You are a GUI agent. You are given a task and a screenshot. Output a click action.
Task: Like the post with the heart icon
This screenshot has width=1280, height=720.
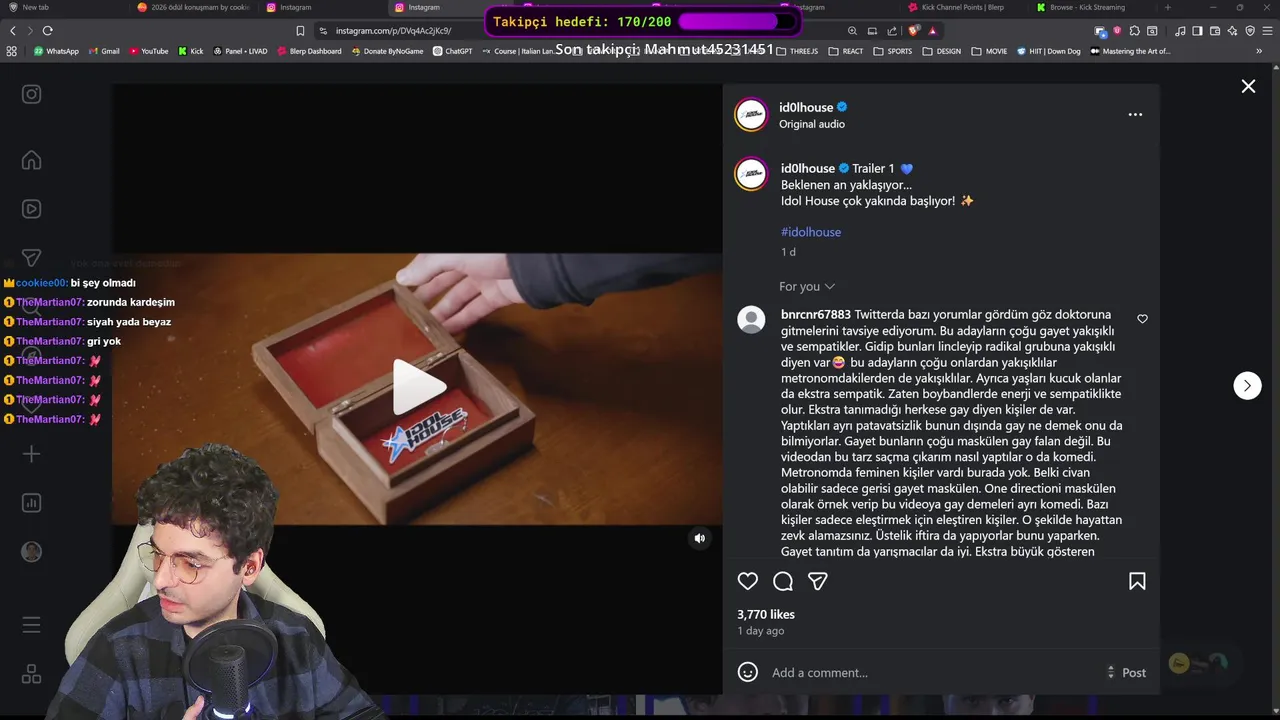point(748,581)
